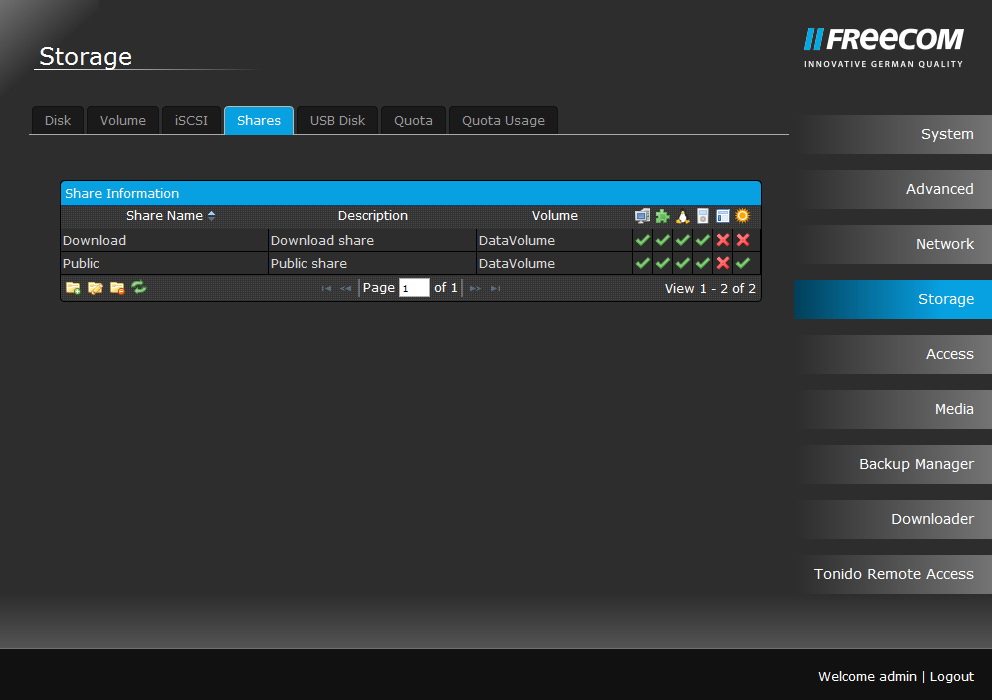Image resolution: width=992 pixels, height=700 pixels.
Task: Click the delete share folder icon
Action: (x=117, y=288)
